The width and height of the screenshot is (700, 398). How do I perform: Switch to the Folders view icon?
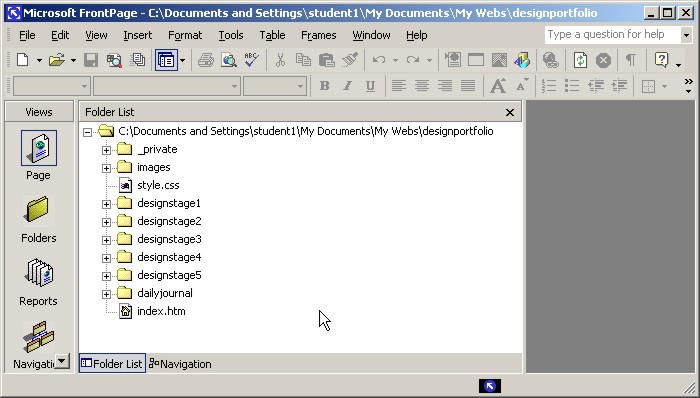pyautogui.click(x=38, y=210)
